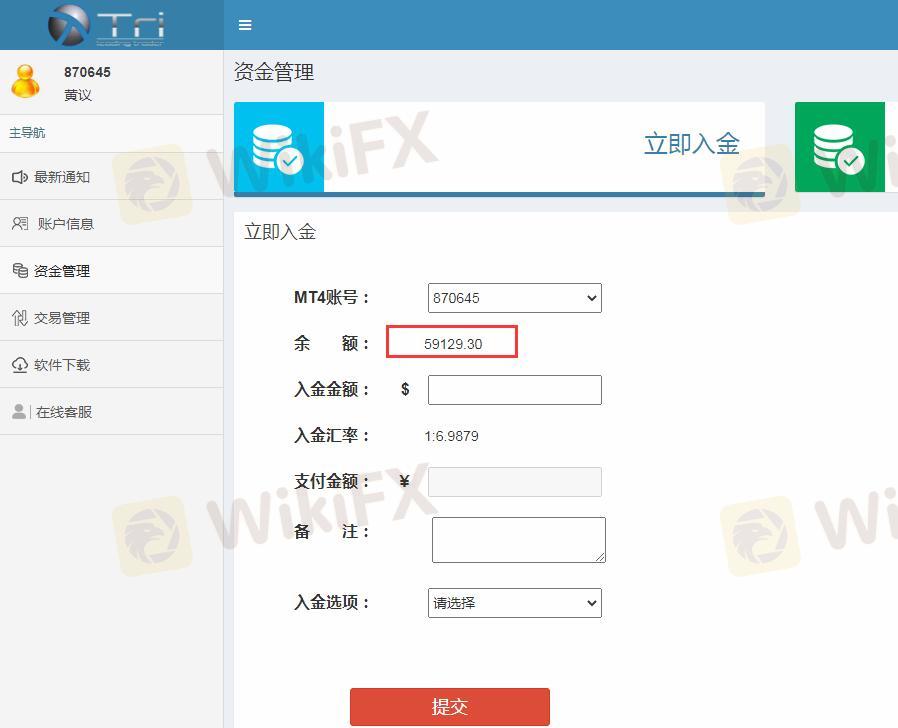
Task: Click the username 黄议
Action: (78, 95)
